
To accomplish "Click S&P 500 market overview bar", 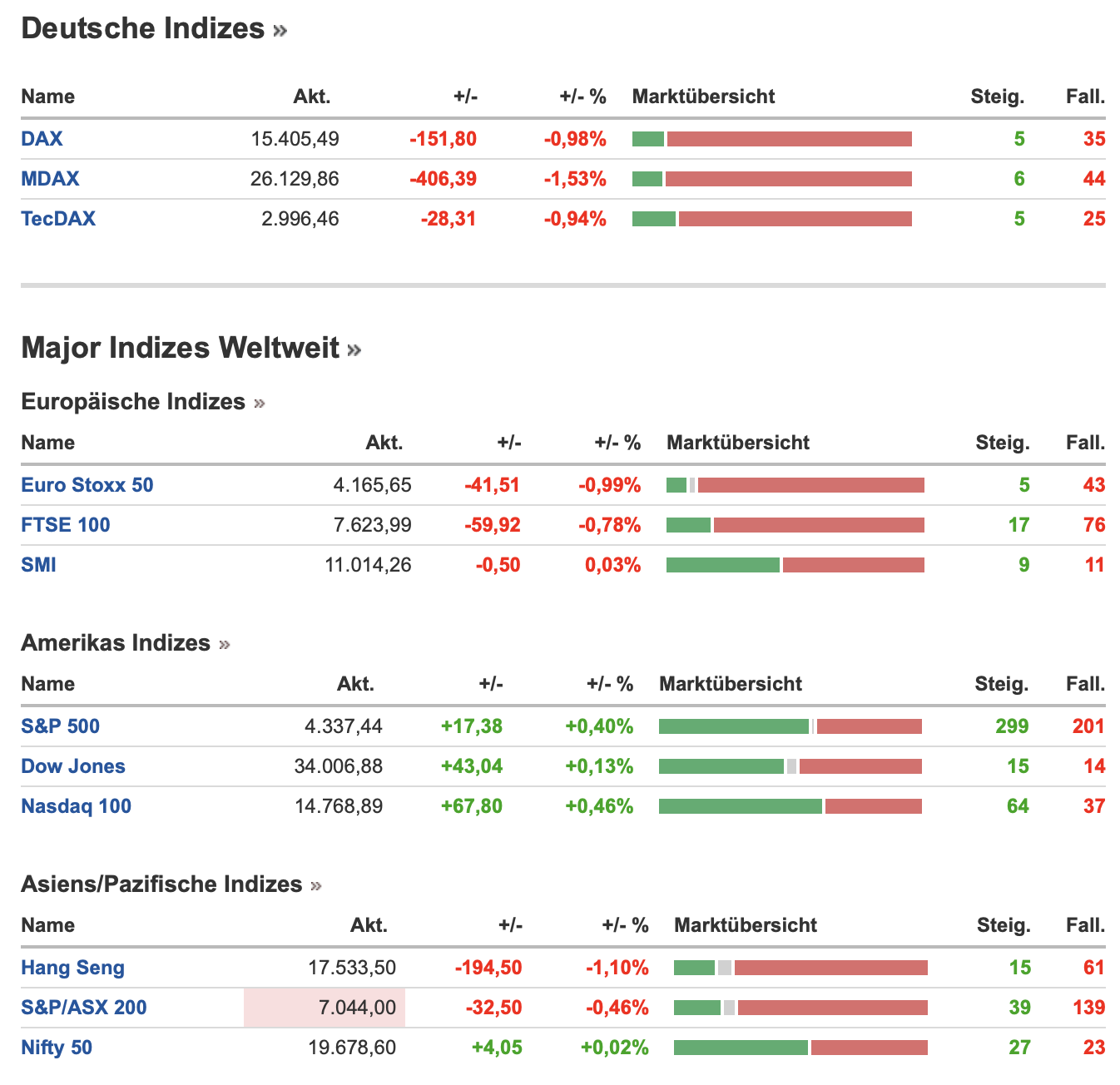I will pyautogui.click(x=790, y=726).
